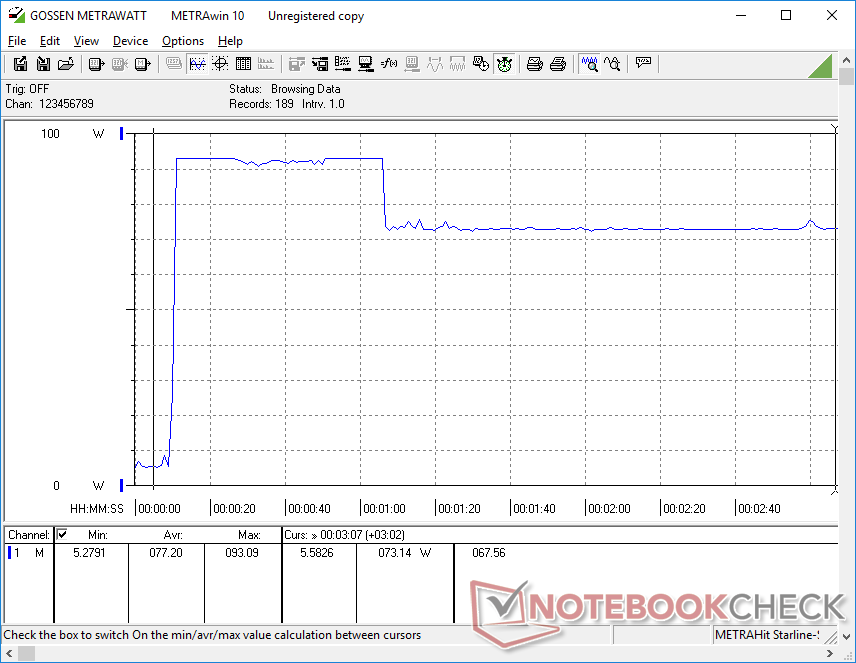Click the greyed disk-with-arrow icon

[296, 64]
